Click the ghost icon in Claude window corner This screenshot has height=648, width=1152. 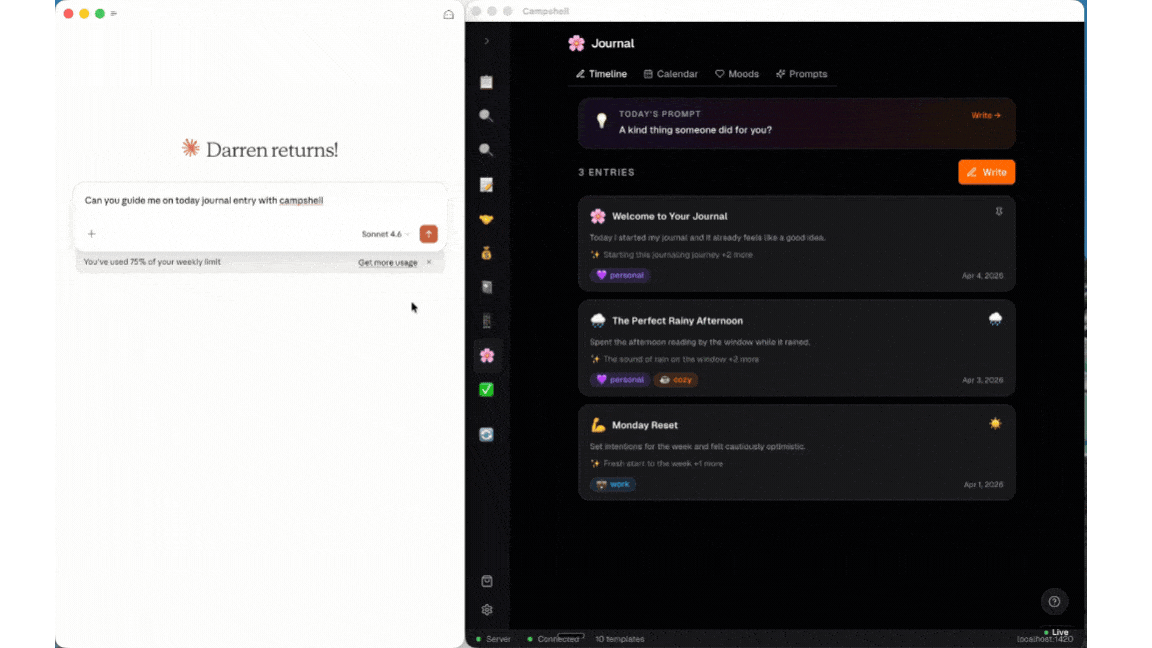click(x=448, y=15)
